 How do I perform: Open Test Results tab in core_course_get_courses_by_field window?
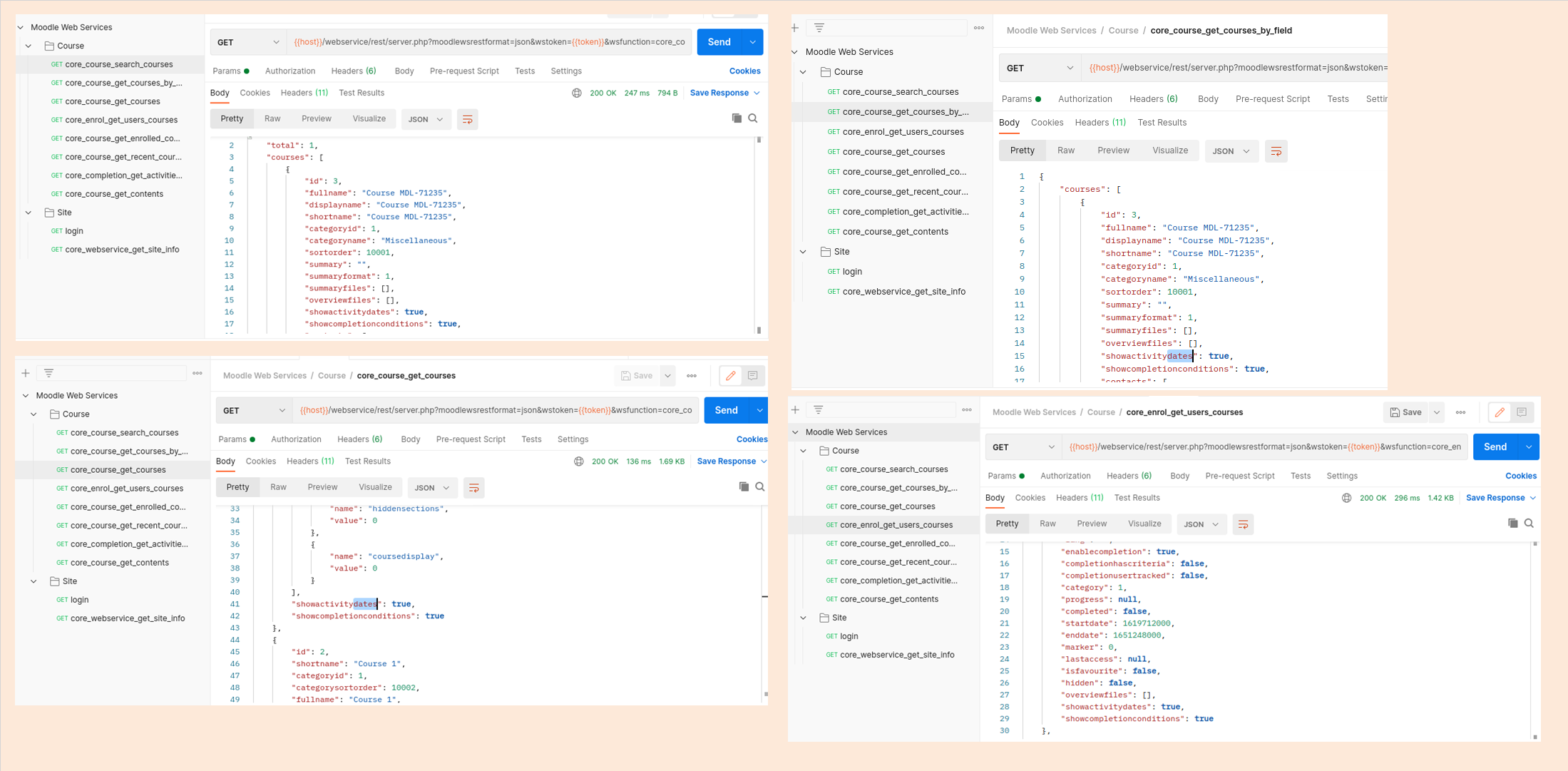1162,123
